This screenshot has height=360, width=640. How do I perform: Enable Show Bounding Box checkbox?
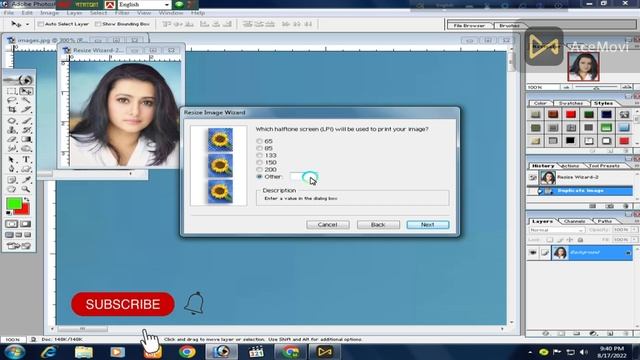98,24
